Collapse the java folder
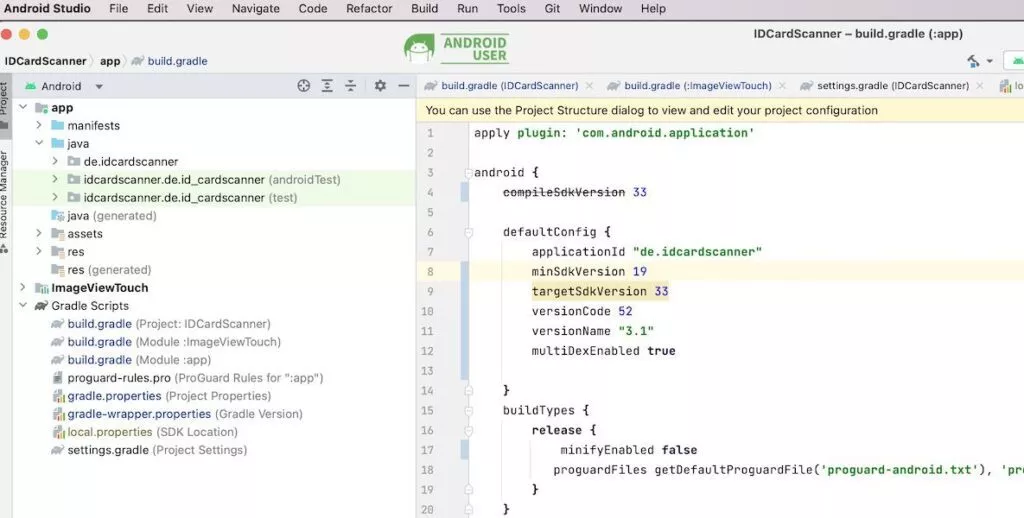This screenshot has height=518, width=1024. (39, 143)
